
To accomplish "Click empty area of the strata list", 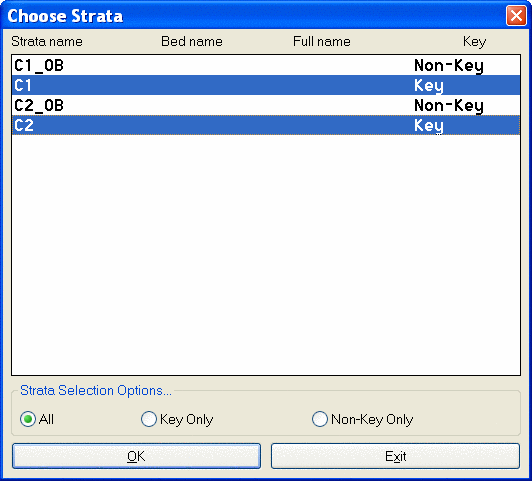I will point(266,254).
